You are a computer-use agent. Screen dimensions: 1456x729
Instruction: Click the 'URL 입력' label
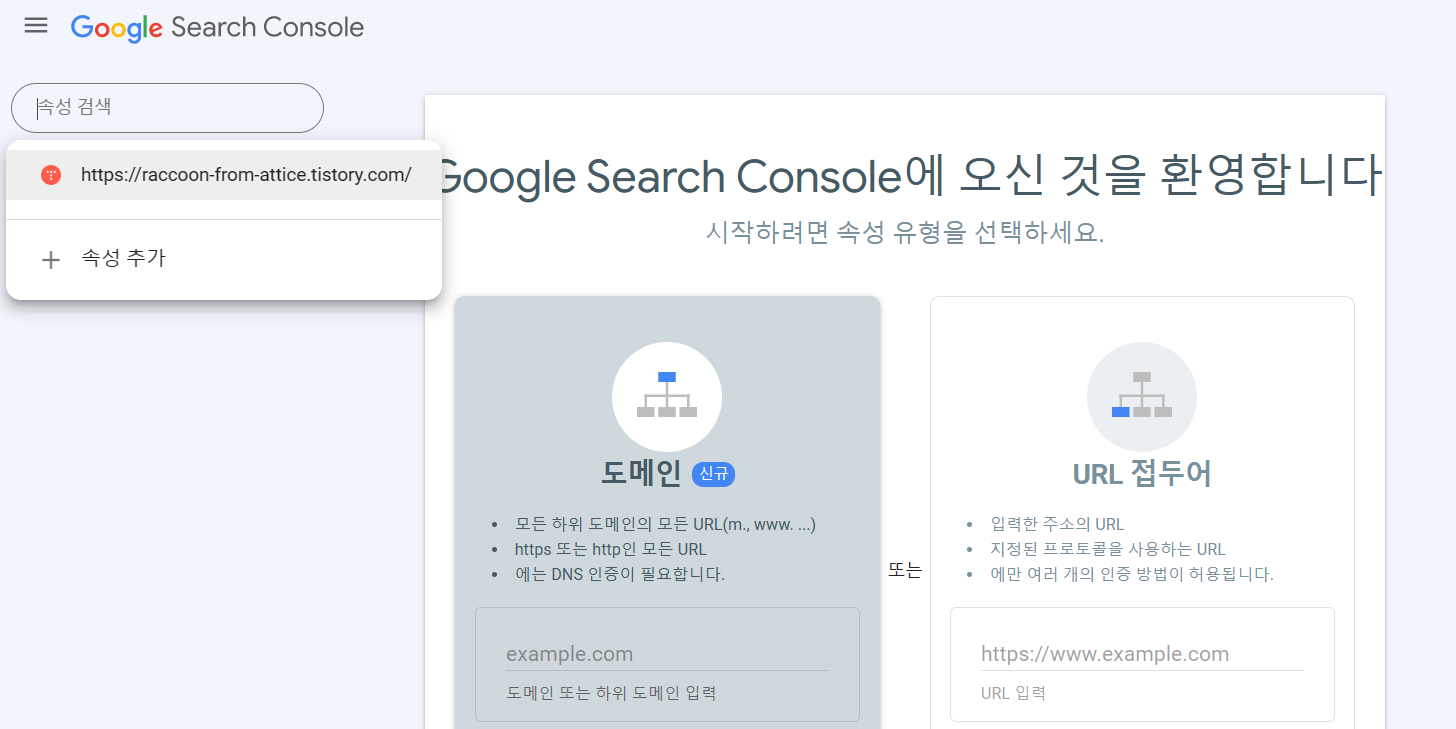point(1013,693)
